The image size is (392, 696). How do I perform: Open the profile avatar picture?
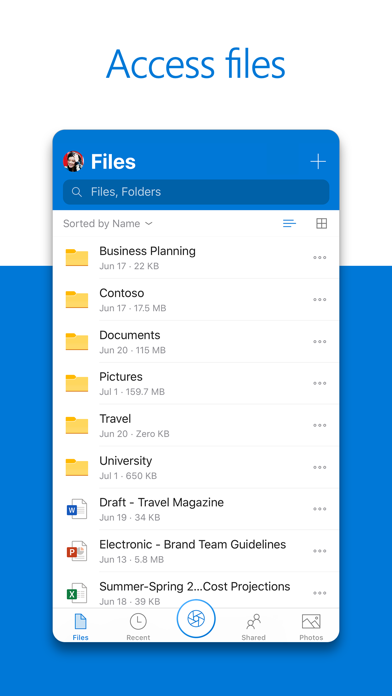click(x=73, y=162)
